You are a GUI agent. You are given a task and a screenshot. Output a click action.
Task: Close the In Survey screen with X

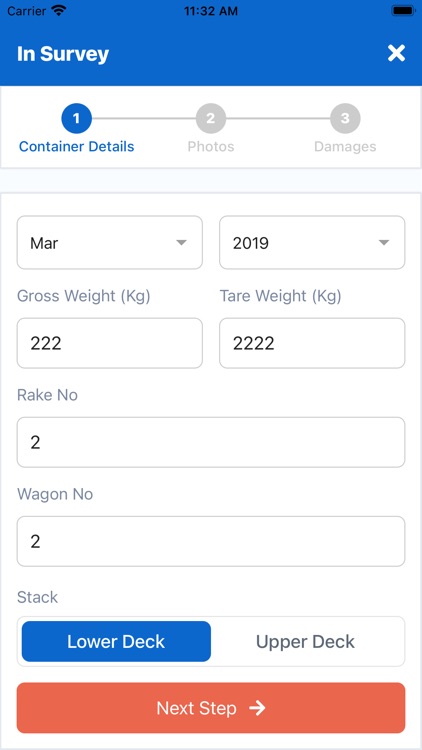click(x=396, y=54)
